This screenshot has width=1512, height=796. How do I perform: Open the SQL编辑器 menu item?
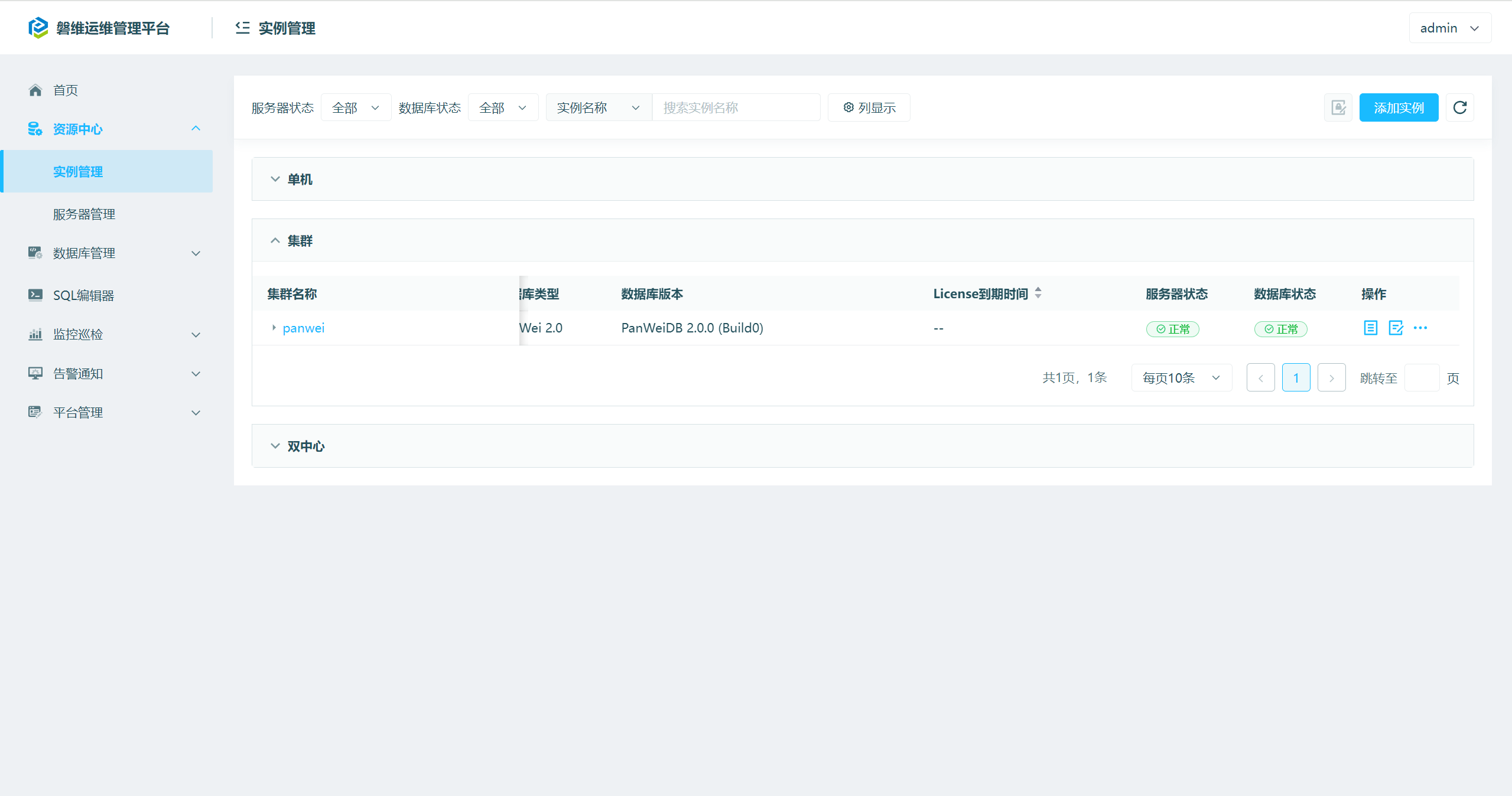[83, 295]
